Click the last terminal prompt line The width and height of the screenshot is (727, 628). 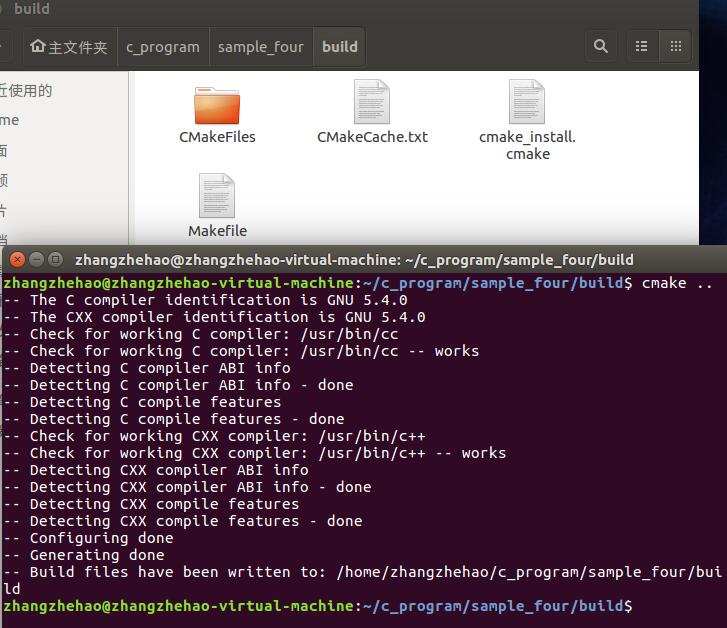(318, 606)
